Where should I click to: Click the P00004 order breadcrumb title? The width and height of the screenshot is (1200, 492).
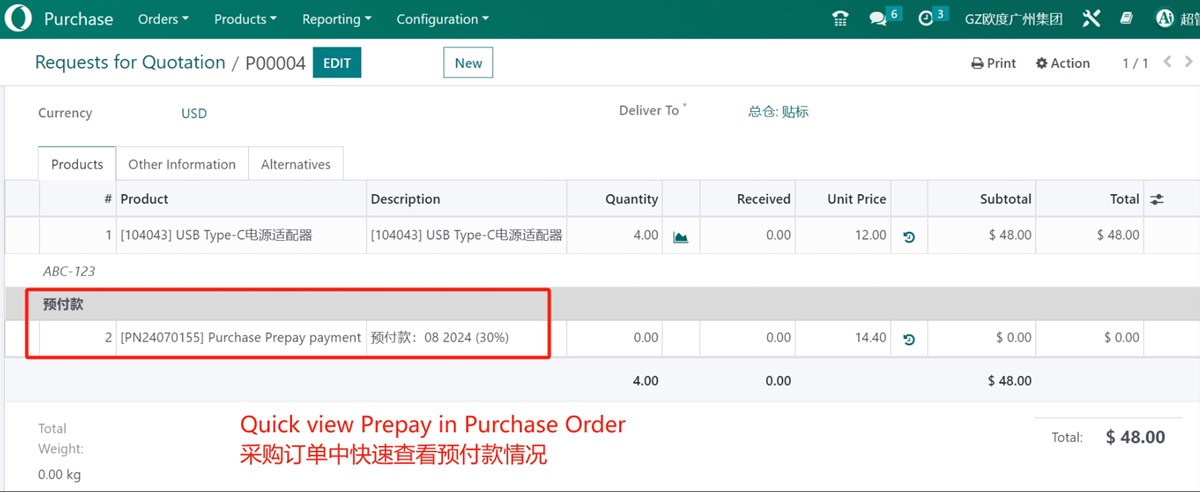(x=275, y=63)
